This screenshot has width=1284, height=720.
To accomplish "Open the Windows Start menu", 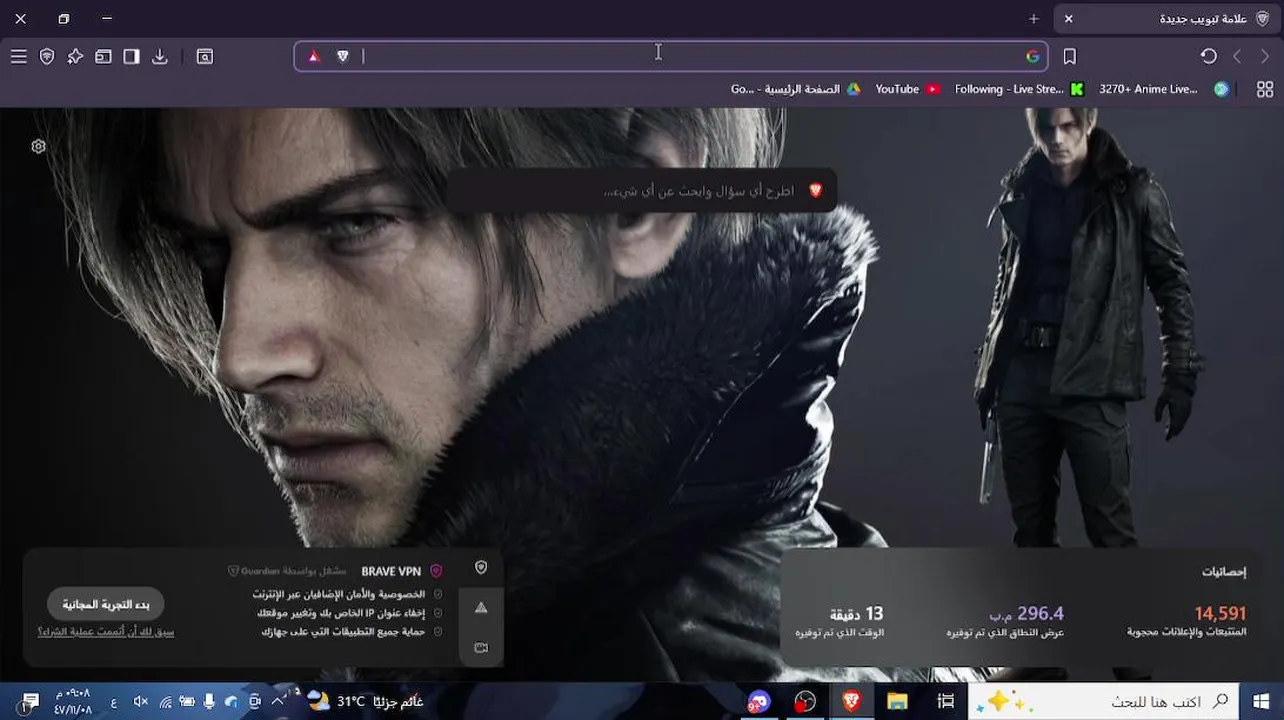I will [x=1261, y=701].
